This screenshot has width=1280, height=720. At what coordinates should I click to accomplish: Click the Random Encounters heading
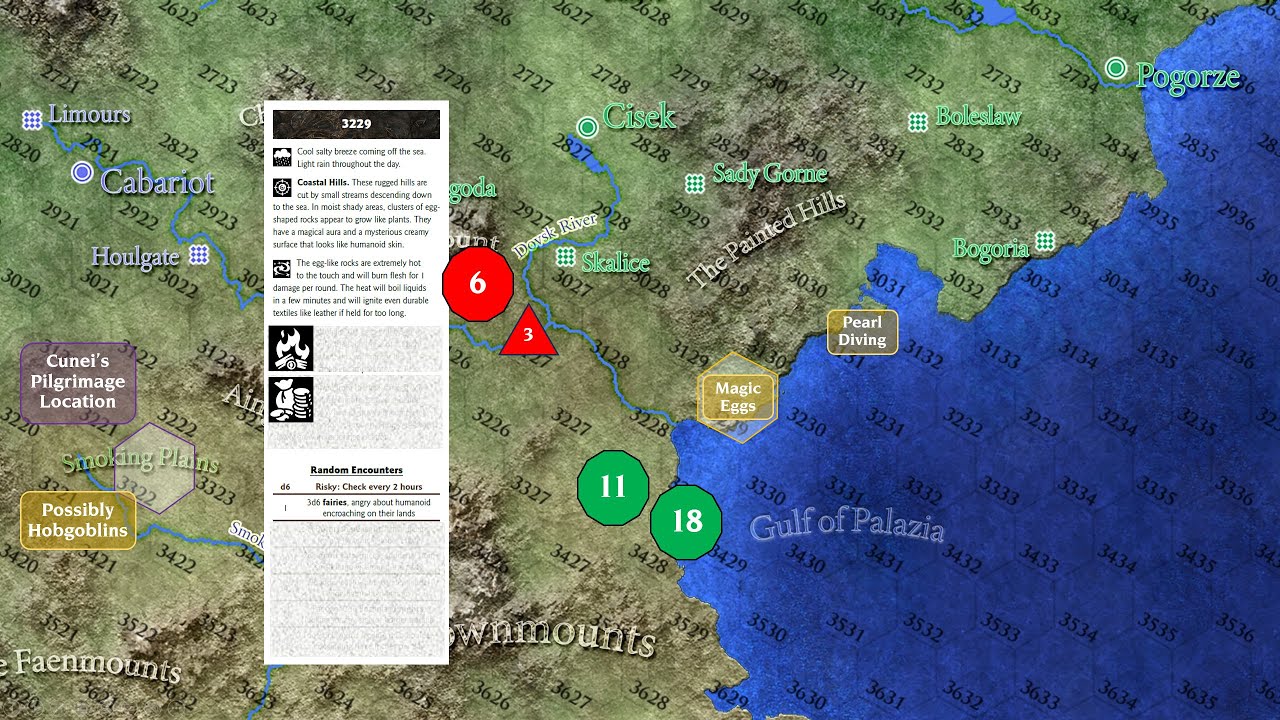(x=356, y=470)
